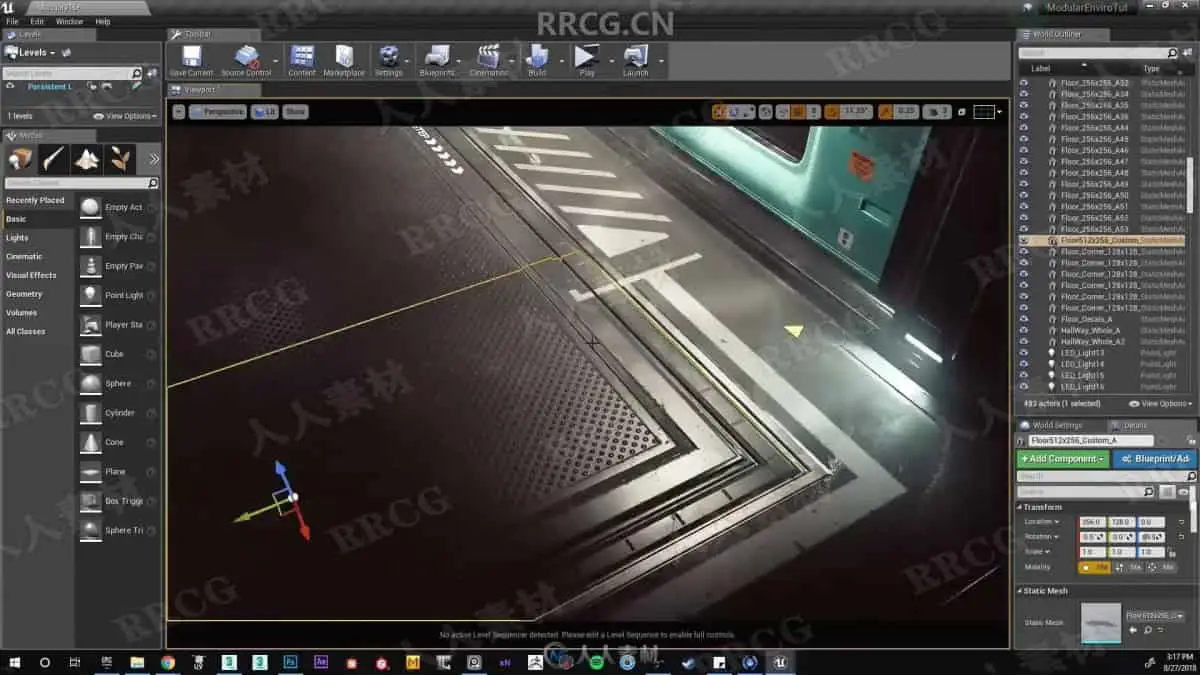The image size is (1200, 675).
Task: Open the Windows Start button
Action: pyautogui.click(x=14, y=662)
